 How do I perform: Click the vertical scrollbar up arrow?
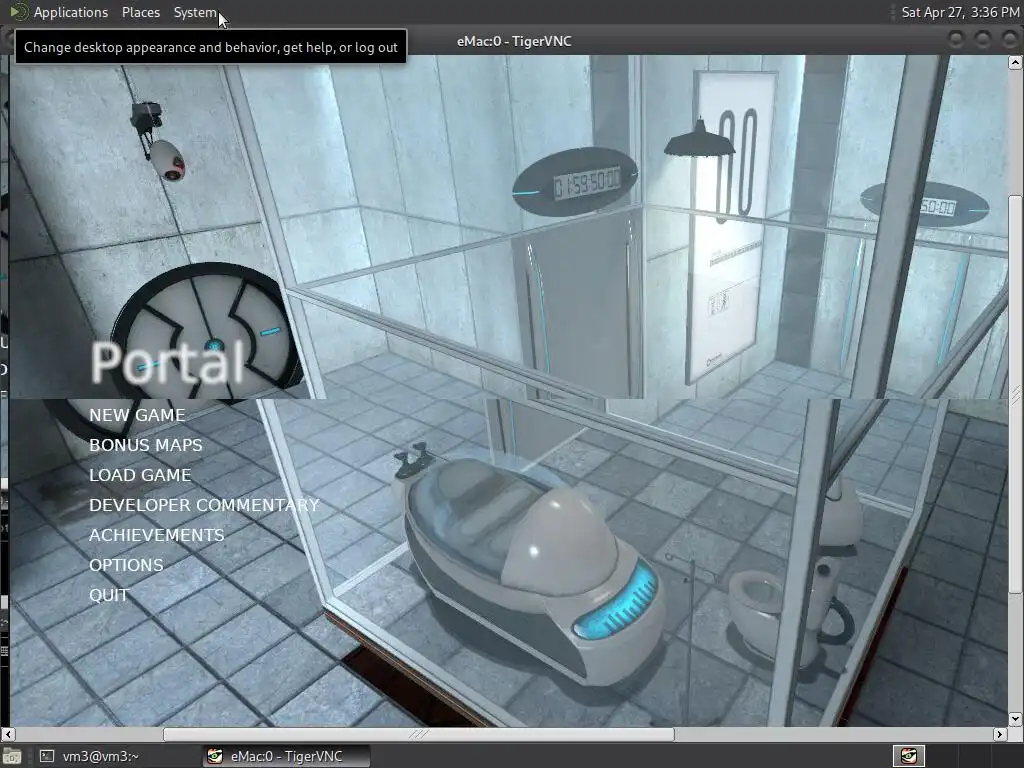(x=1015, y=63)
